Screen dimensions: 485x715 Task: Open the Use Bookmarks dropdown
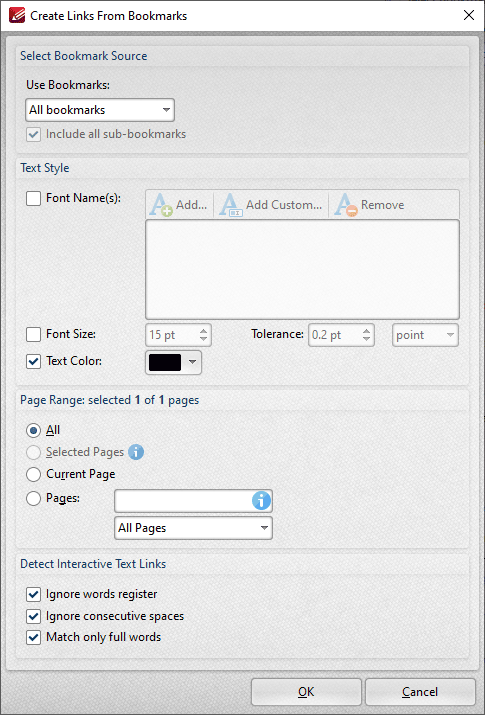[x=100, y=110]
